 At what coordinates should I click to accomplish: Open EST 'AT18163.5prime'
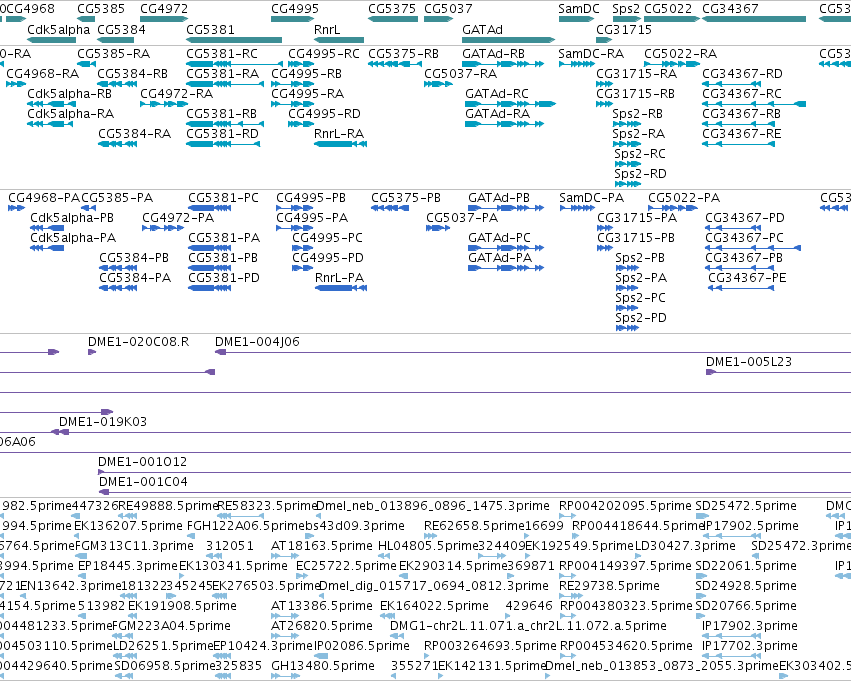[x=321, y=546]
